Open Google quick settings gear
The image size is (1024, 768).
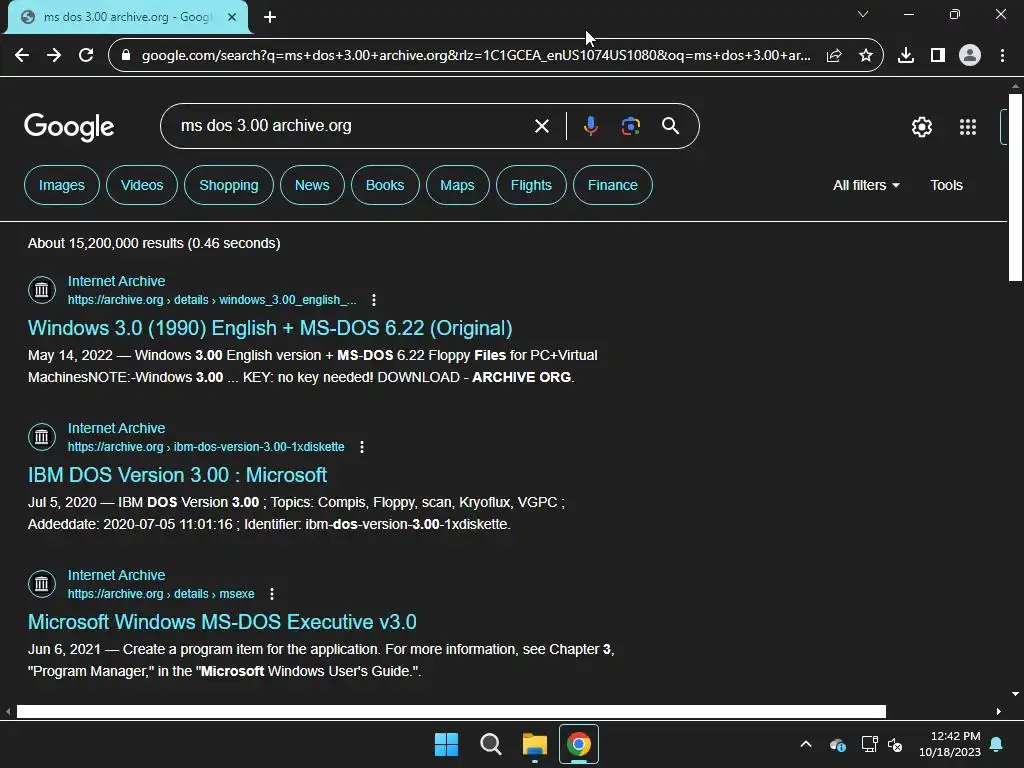(x=921, y=127)
